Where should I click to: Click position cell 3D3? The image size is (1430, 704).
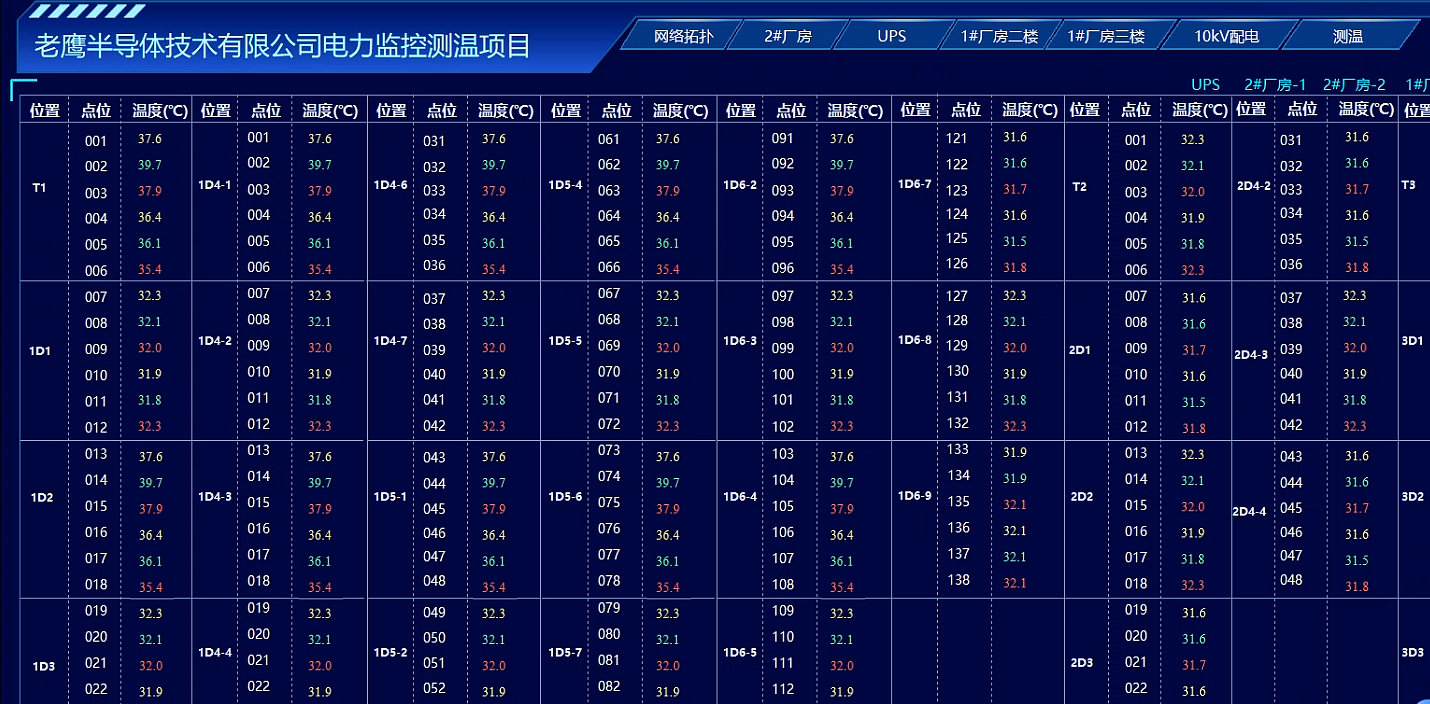click(x=1412, y=652)
